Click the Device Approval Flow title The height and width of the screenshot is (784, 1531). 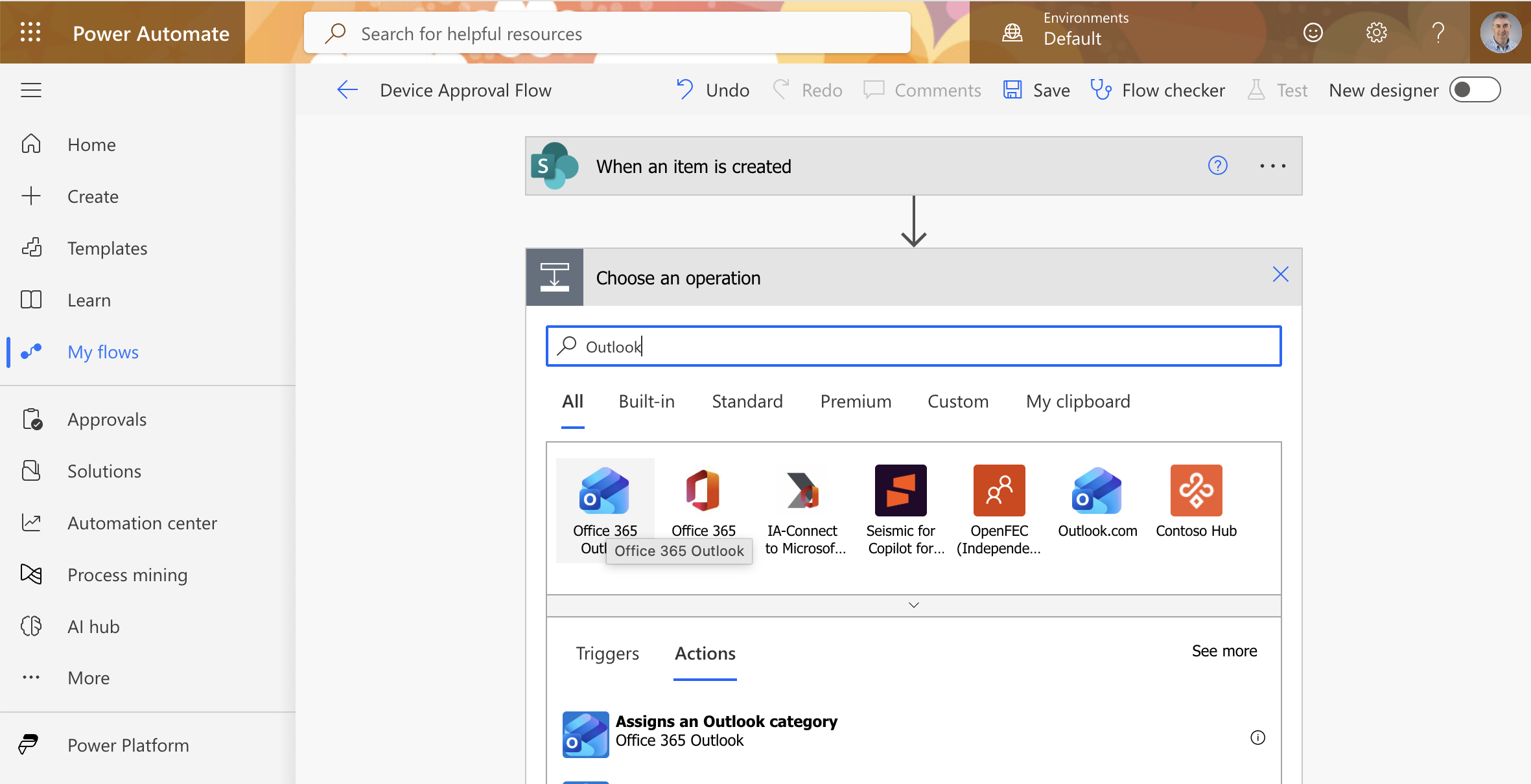tap(465, 90)
